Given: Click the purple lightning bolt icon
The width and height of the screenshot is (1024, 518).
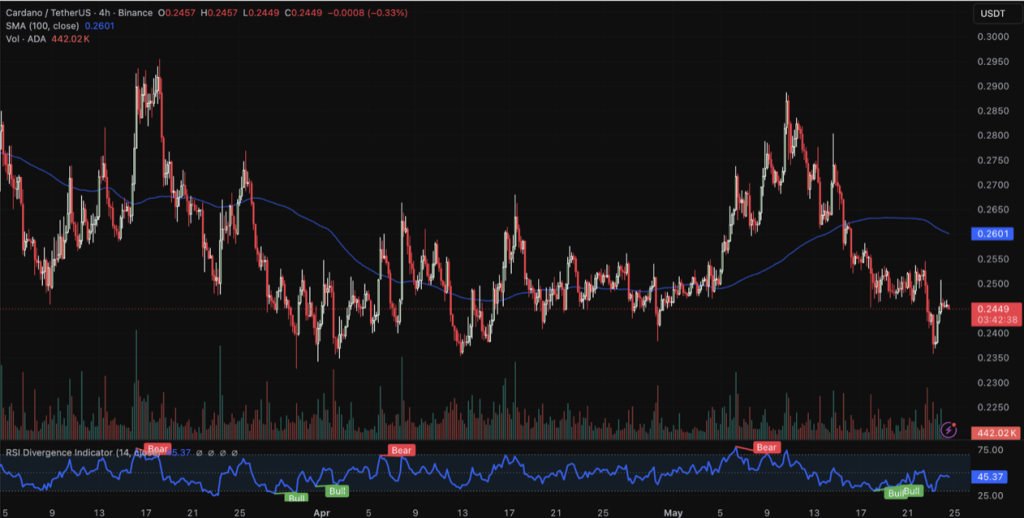Looking at the screenshot, I should coord(948,429).
